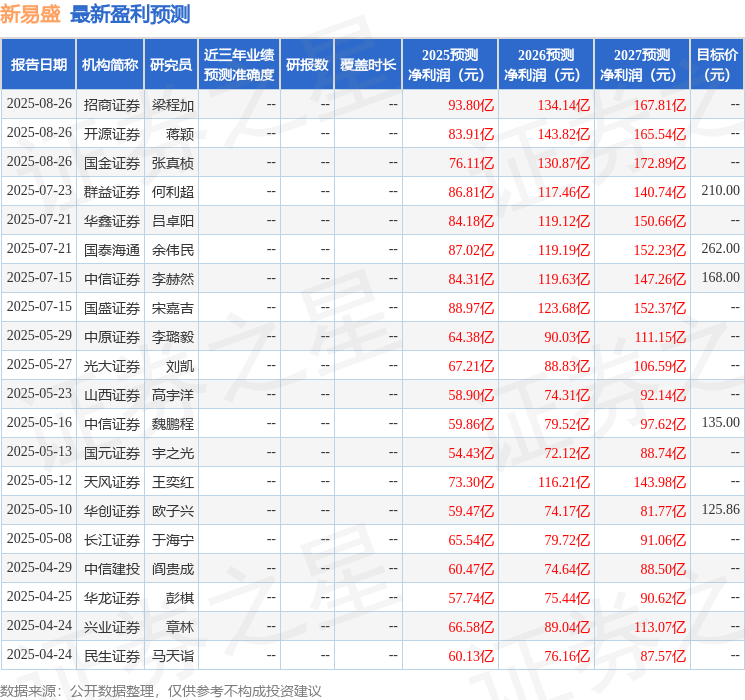
Task: Click target price 262.00 cell
Action: click(720, 249)
